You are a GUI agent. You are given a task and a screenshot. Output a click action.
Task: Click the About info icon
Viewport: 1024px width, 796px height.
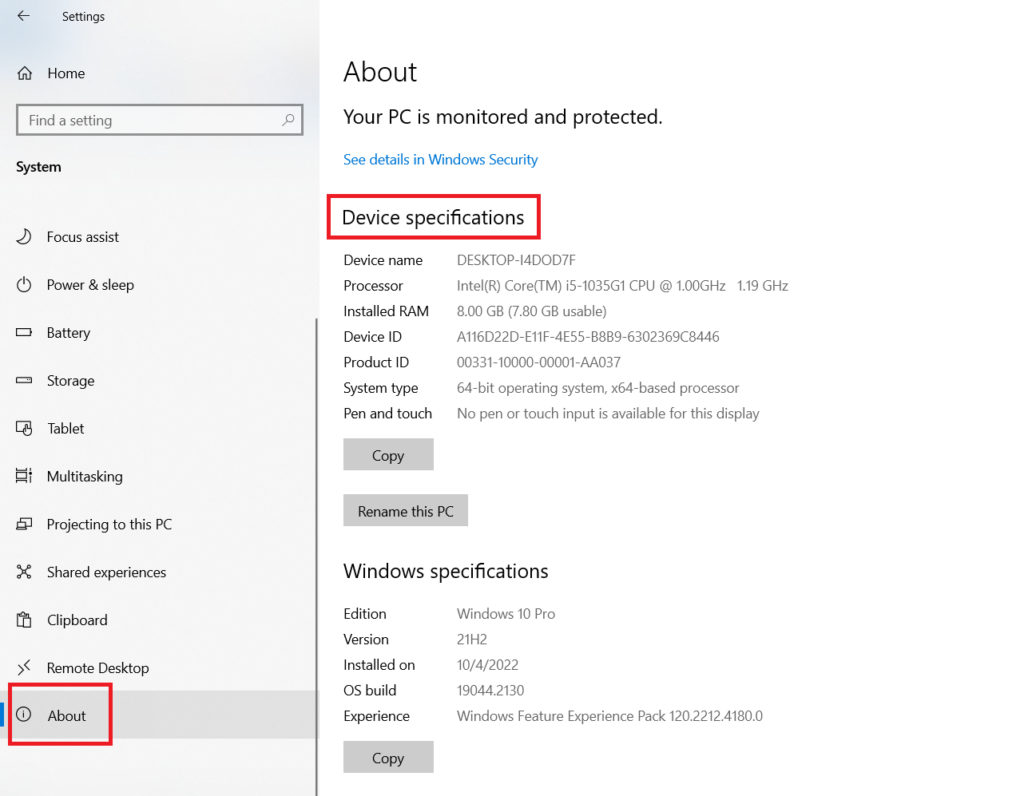[24, 715]
